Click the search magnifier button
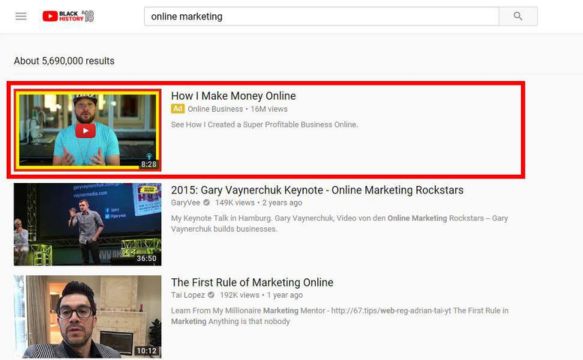Image resolution: width=583 pixels, height=360 pixels. [x=518, y=16]
